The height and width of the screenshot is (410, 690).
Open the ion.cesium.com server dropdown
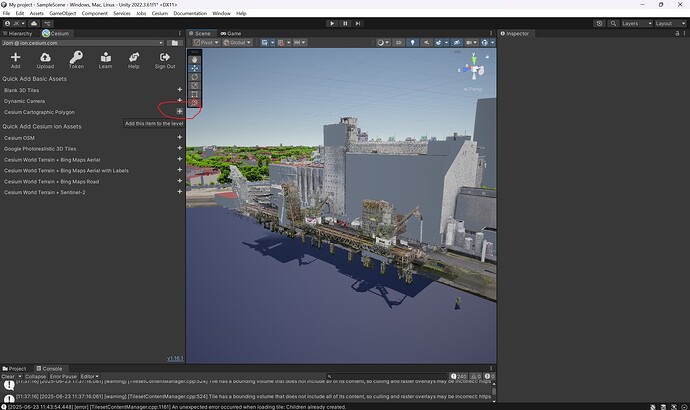coord(83,43)
